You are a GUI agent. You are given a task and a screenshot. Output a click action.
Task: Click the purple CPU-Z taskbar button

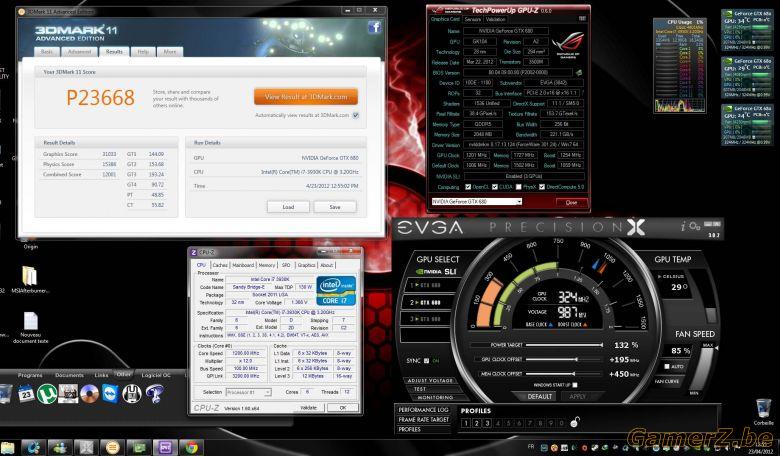click(165, 448)
